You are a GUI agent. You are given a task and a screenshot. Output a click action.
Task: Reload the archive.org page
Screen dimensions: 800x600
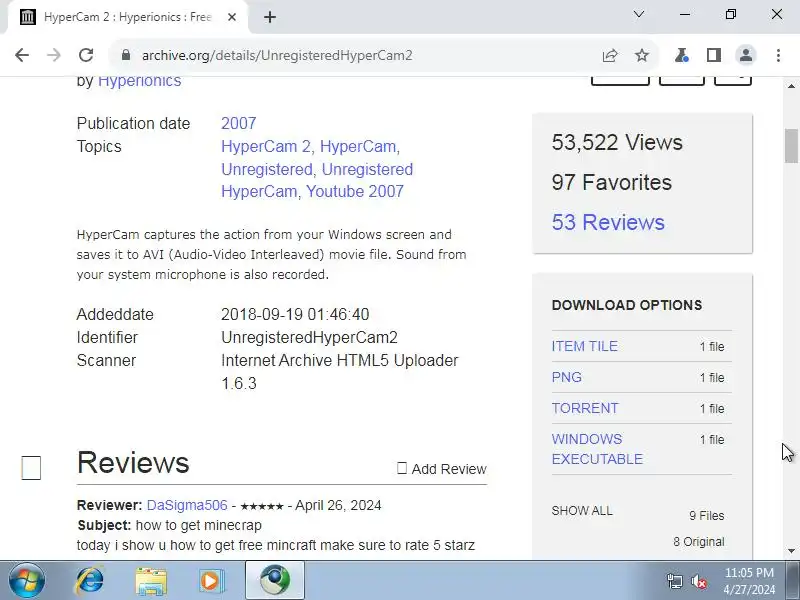click(86, 55)
